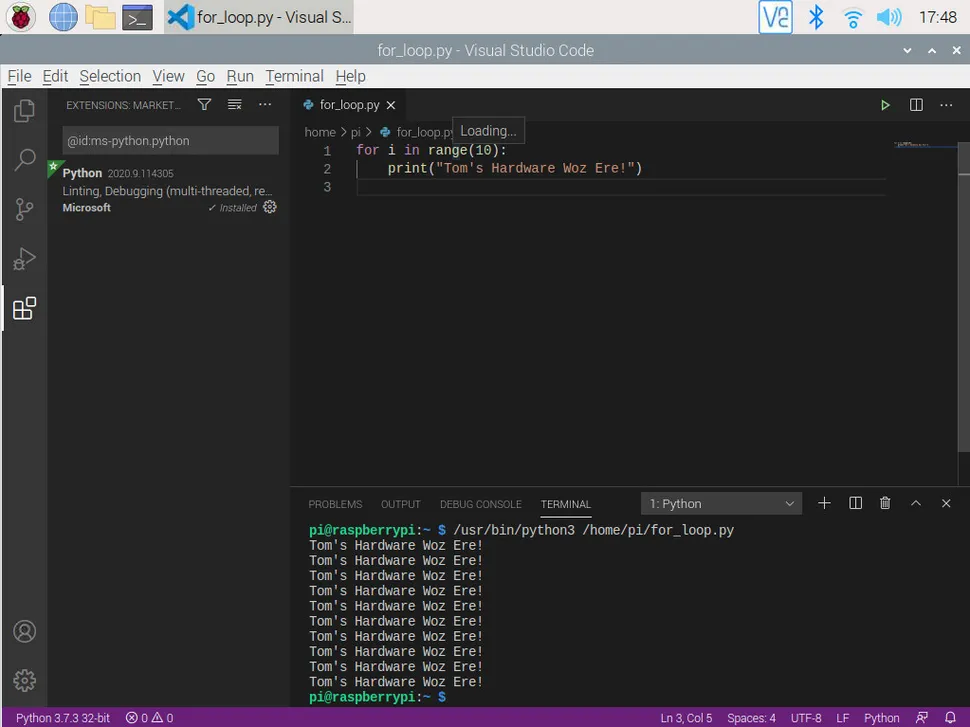The height and width of the screenshot is (727, 970).
Task: Click the Bluetooth tray icon
Action: (x=817, y=17)
